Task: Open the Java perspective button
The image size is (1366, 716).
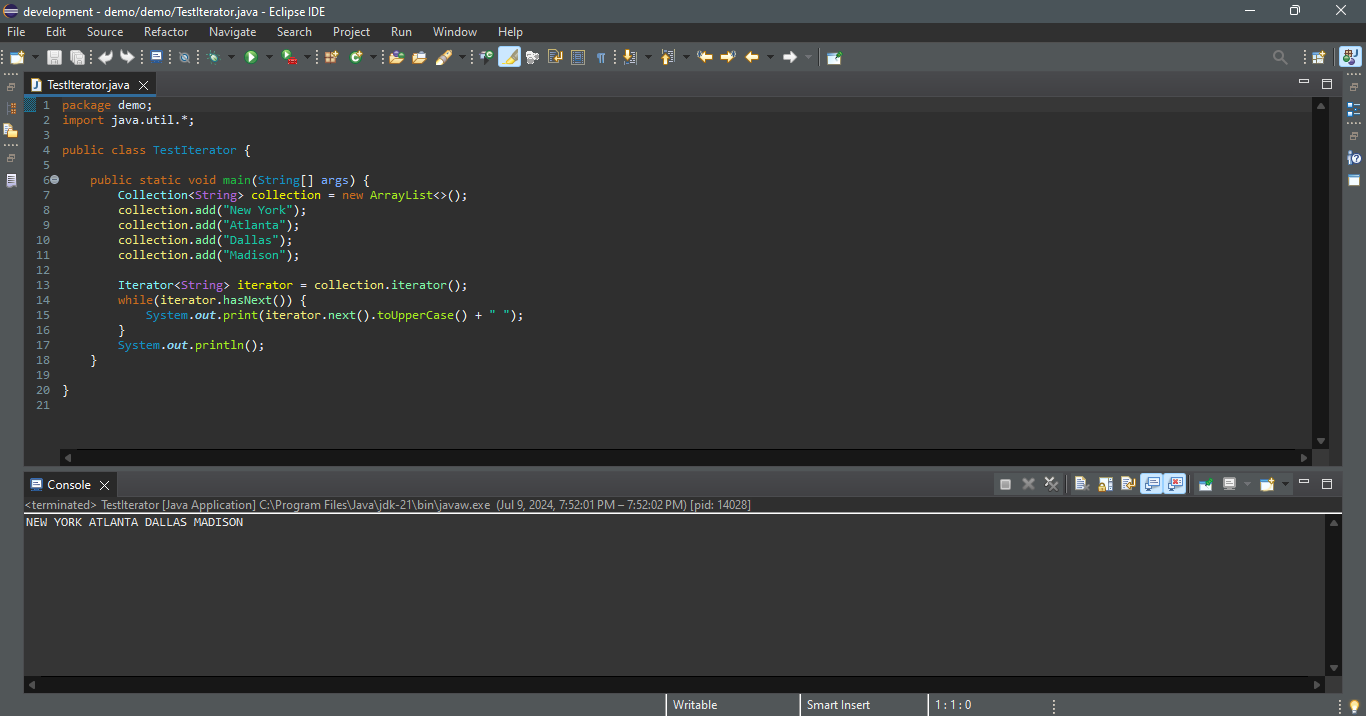Action: [x=1350, y=58]
